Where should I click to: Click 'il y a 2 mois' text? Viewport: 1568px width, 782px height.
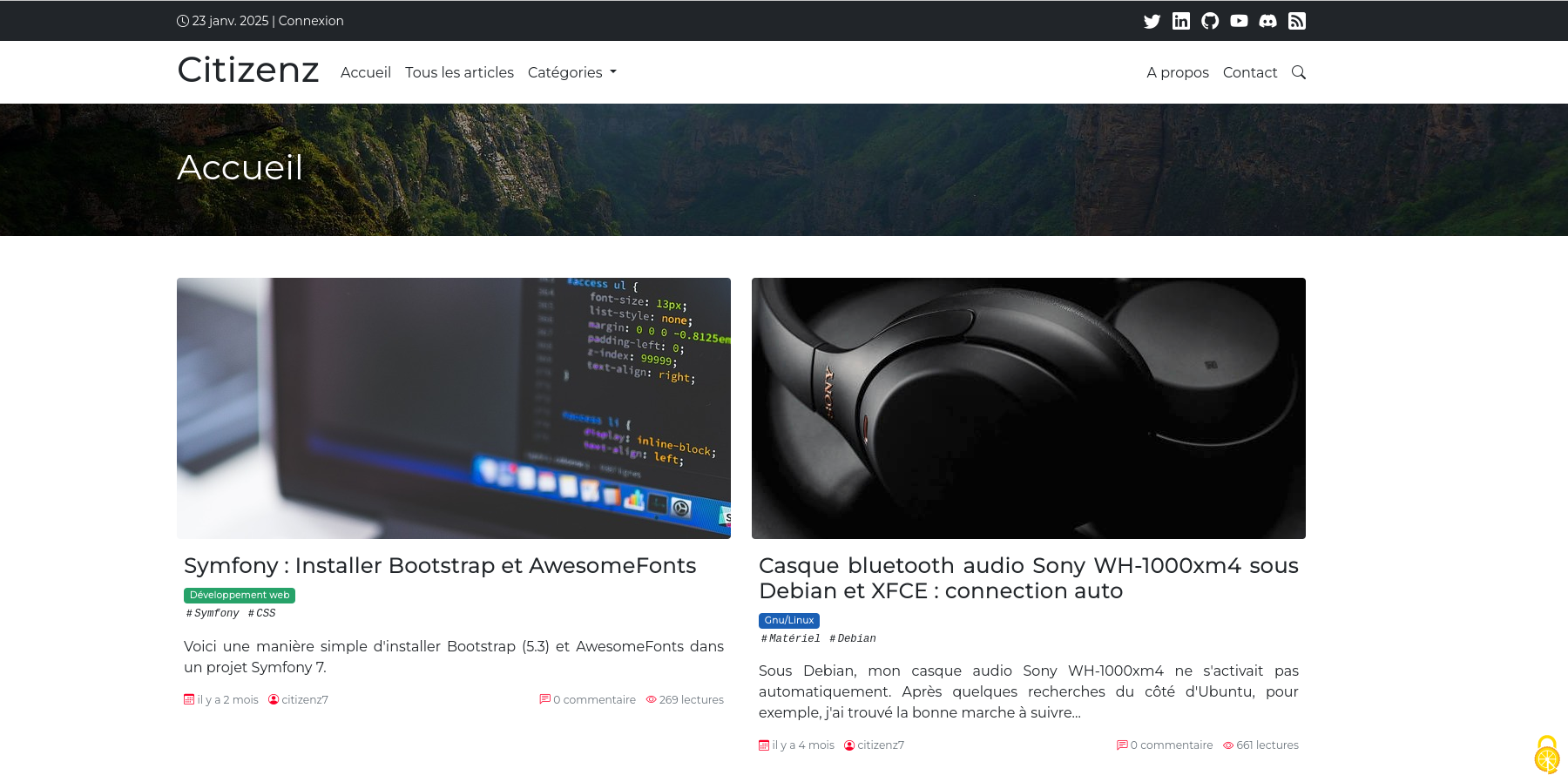point(228,699)
